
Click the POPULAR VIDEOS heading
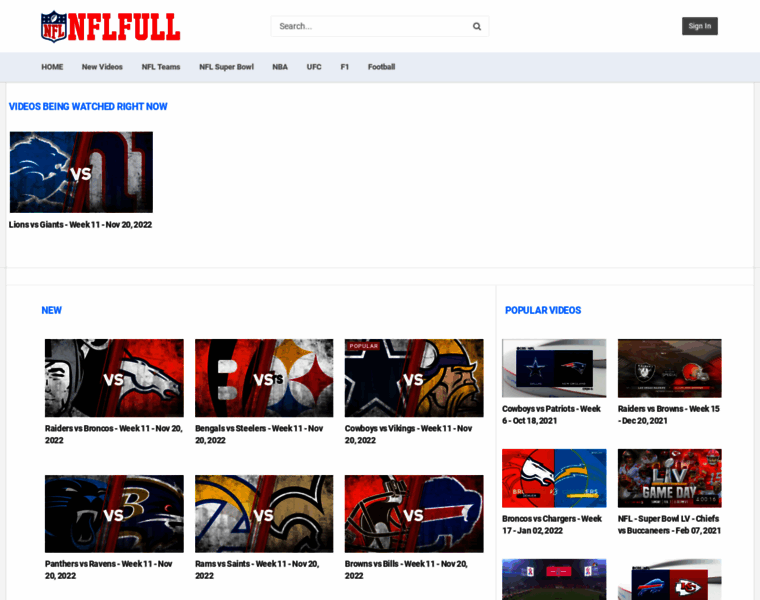(x=543, y=311)
